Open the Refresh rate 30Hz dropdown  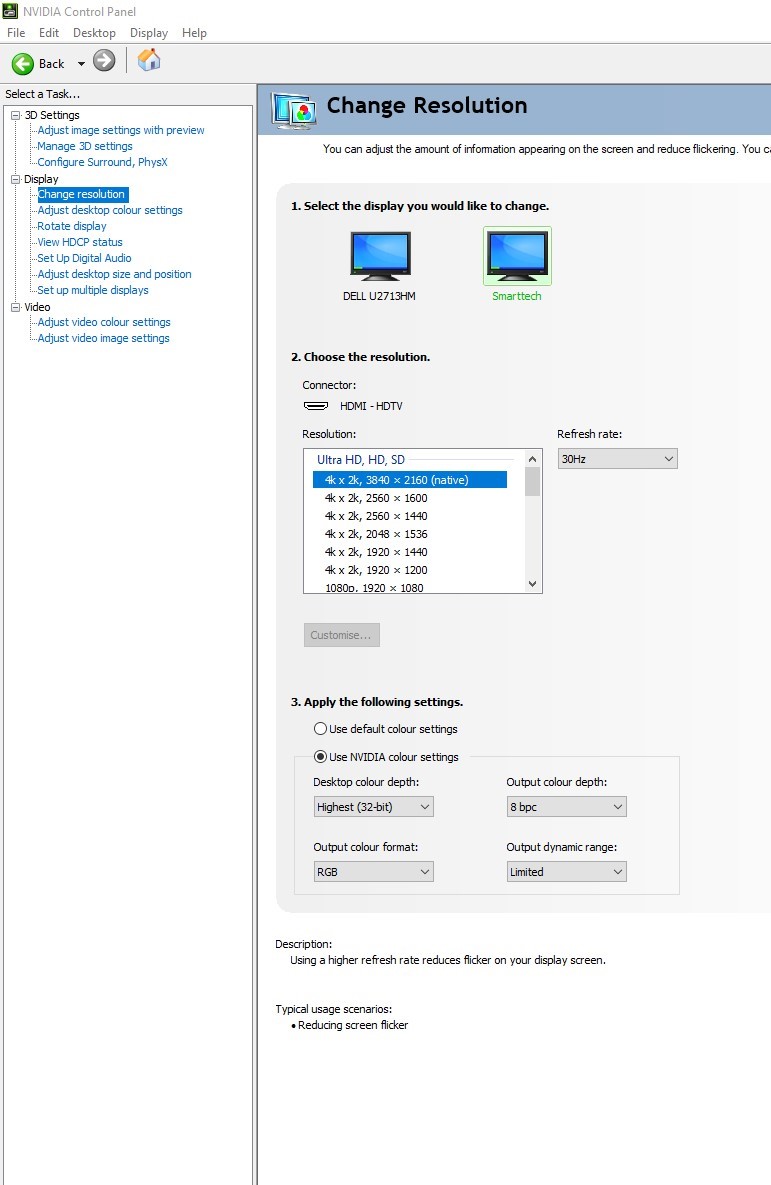[x=618, y=459]
